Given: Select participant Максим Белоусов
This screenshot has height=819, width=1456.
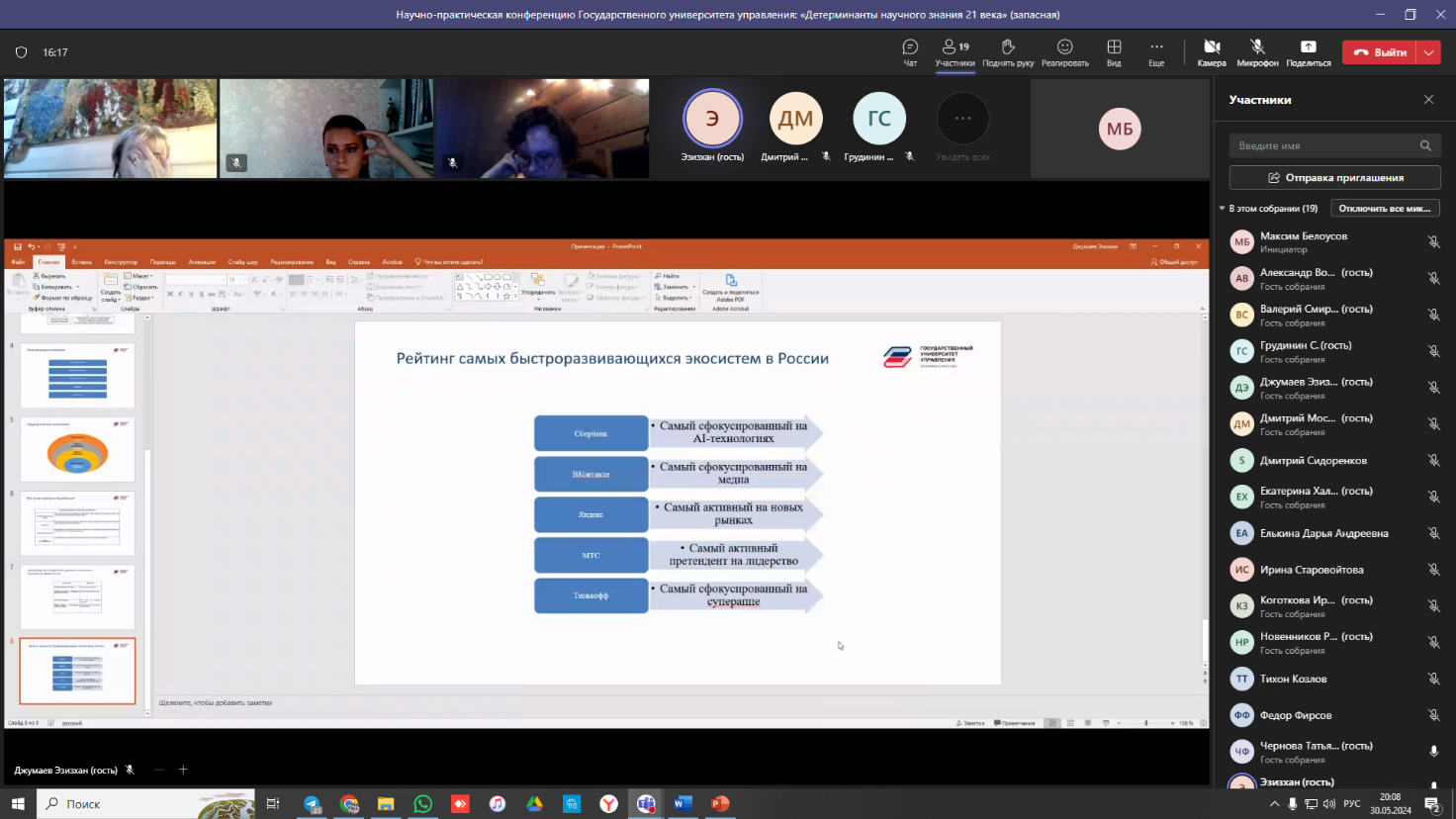Looking at the screenshot, I should click(x=1334, y=242).
